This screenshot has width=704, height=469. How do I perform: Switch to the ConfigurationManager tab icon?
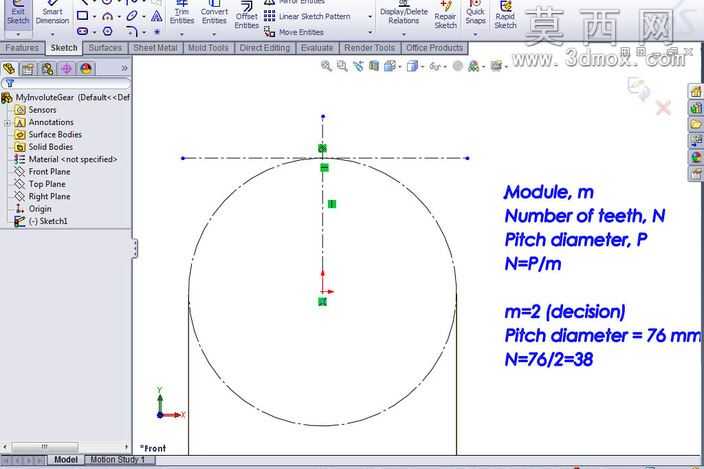tap(47, 69)
